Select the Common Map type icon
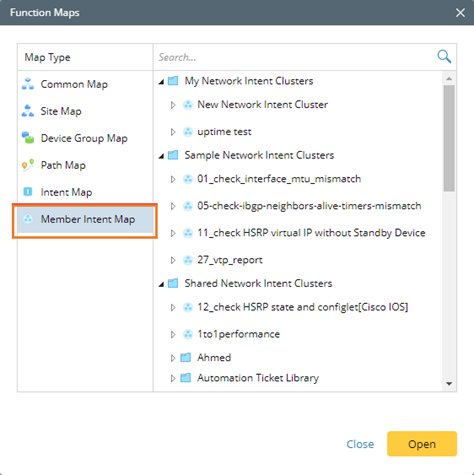 tap(28, 84)
